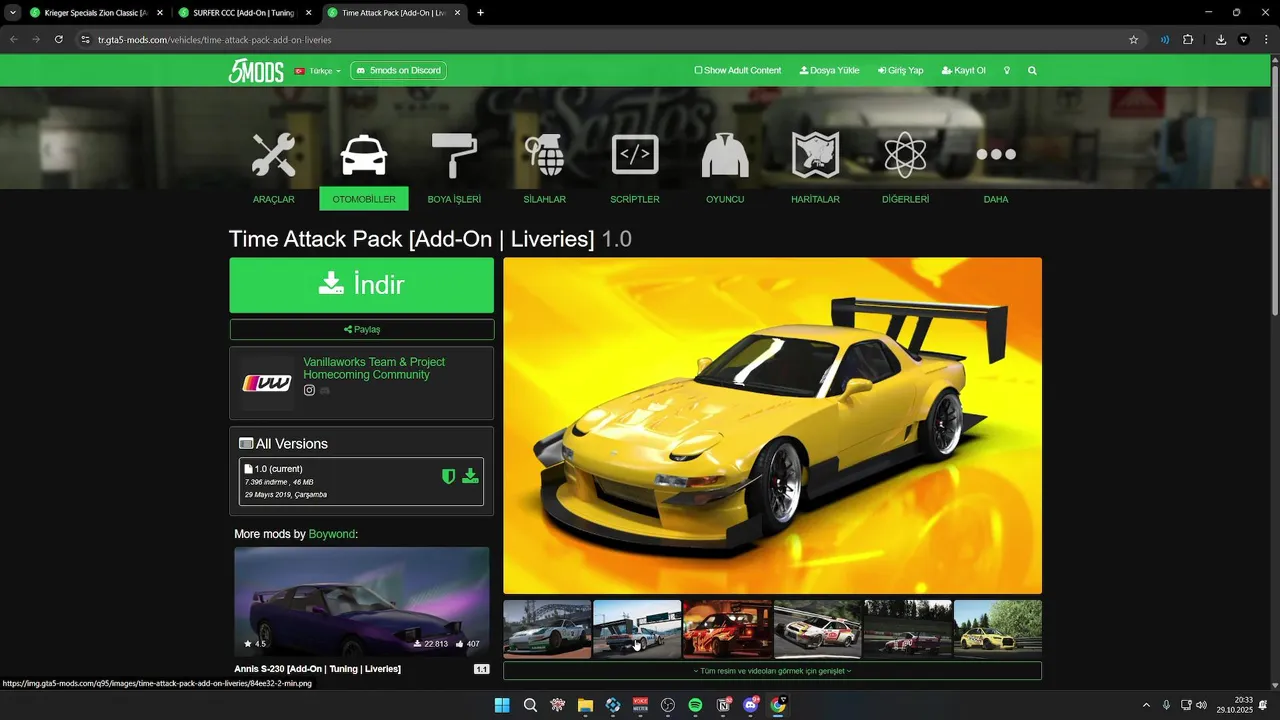Open the taskbar volume icon

1201,705
